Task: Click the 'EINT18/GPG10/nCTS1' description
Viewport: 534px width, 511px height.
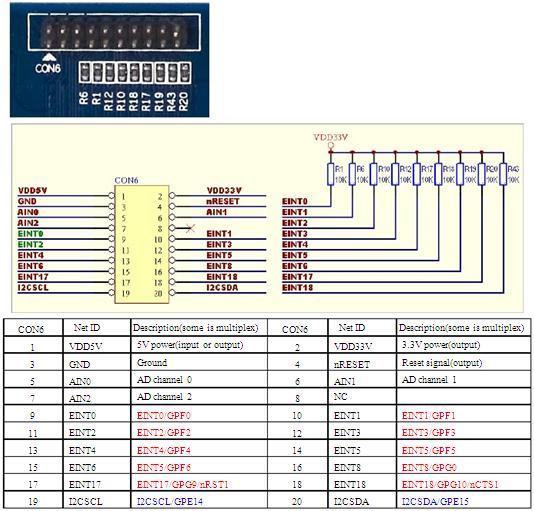Action: pyautogui.click(x=450, y=484)
